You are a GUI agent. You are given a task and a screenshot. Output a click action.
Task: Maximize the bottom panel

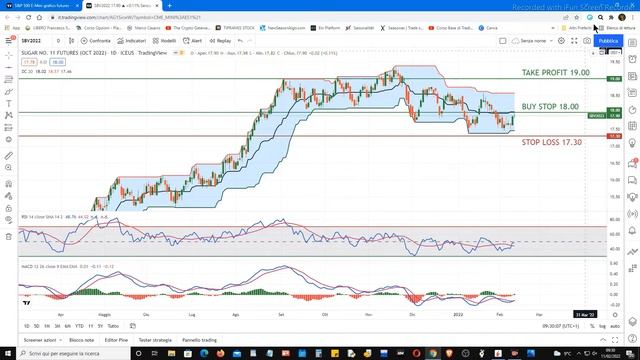pos(615,340)
